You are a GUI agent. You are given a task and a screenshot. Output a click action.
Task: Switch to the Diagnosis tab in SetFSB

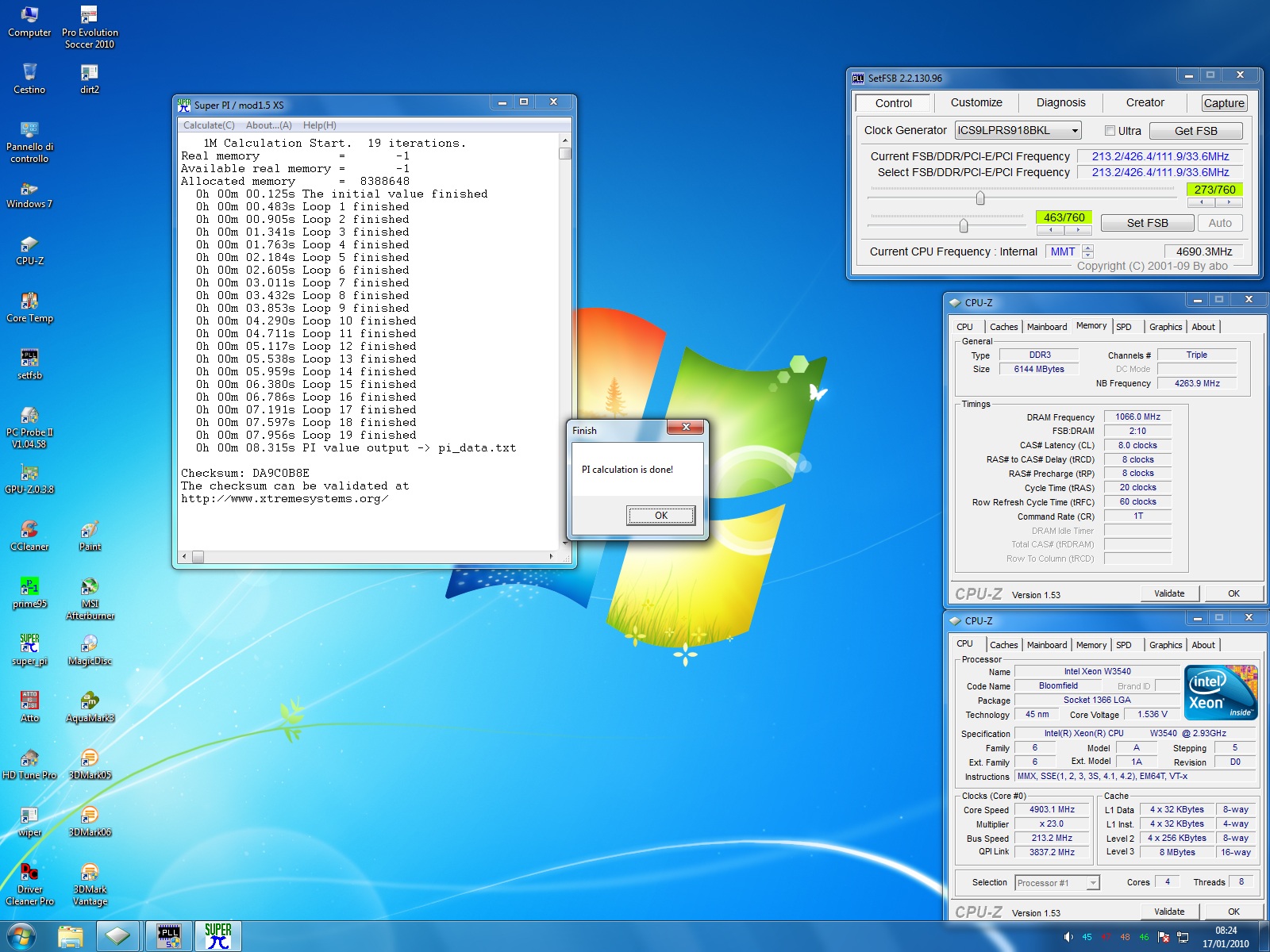click(x=1060, y=102)
